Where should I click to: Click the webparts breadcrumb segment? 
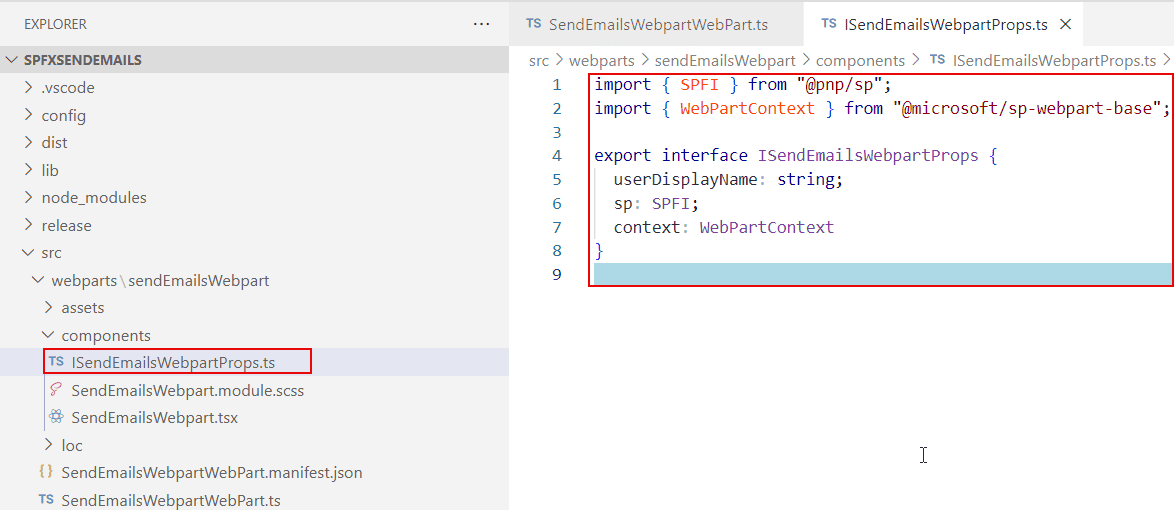pyautogui.click(x=602, y=60)
